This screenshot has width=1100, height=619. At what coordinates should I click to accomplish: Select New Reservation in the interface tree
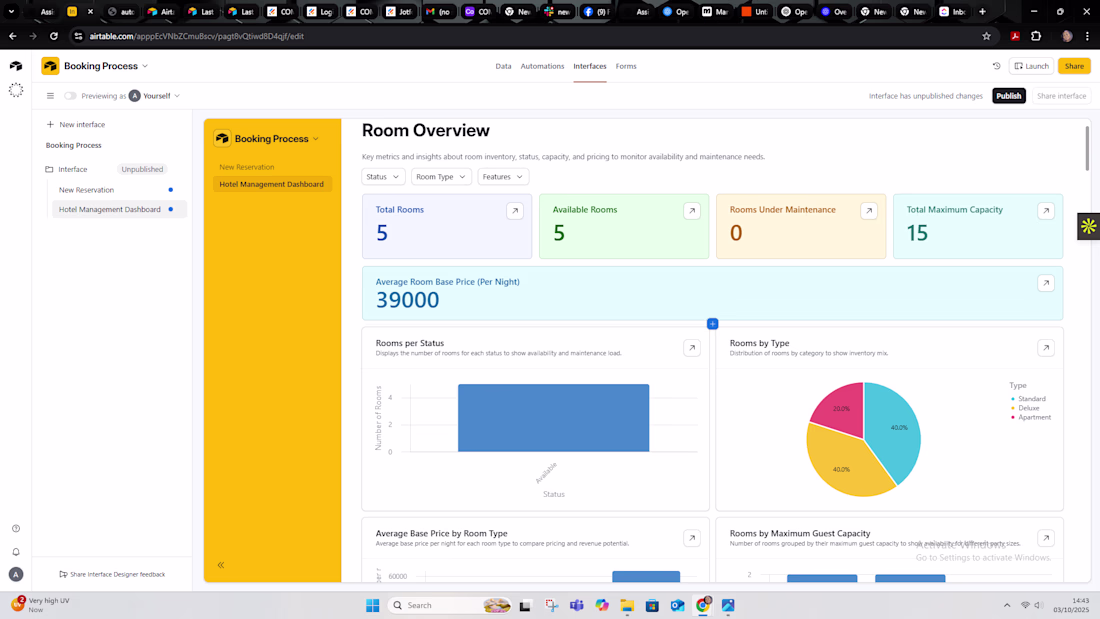point(86,189)
